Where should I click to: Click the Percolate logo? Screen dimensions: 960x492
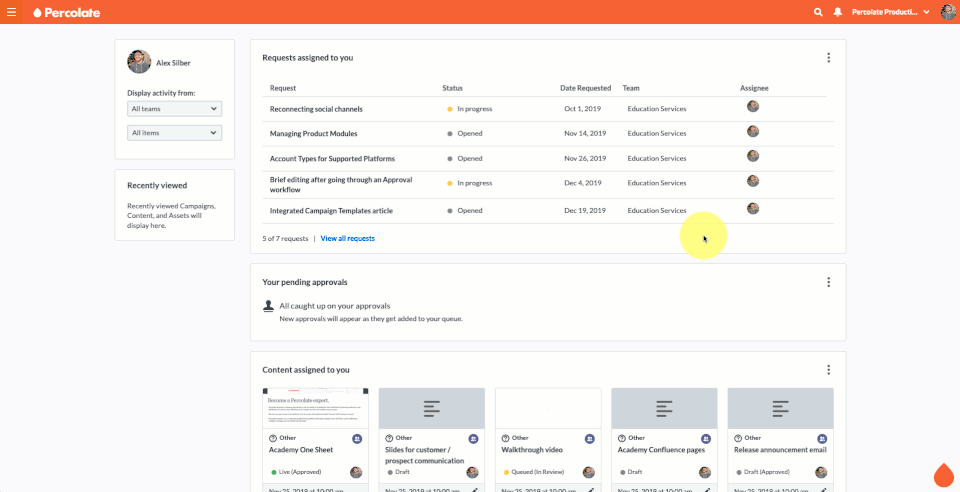click(67, 12)
